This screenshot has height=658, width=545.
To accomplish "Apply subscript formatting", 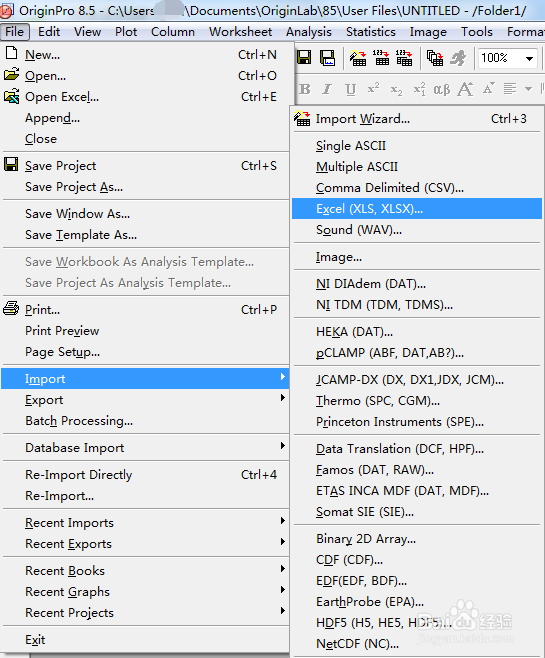I will tap(396, 90).
